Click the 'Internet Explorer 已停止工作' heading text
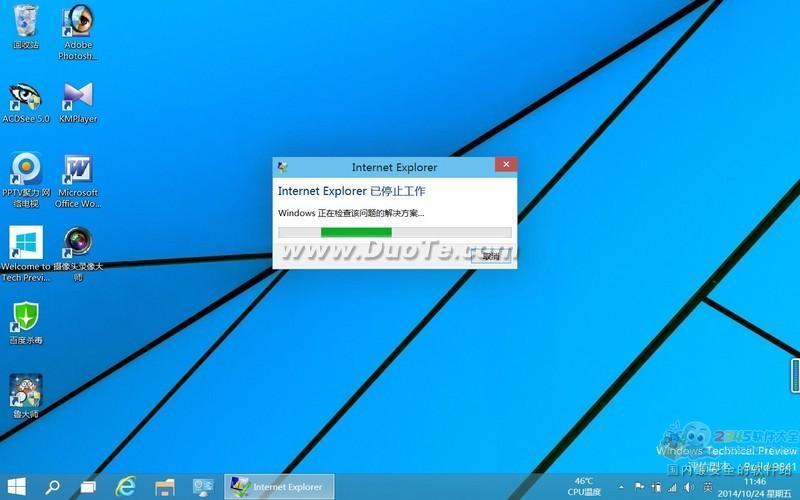 [x=351, y=191]
